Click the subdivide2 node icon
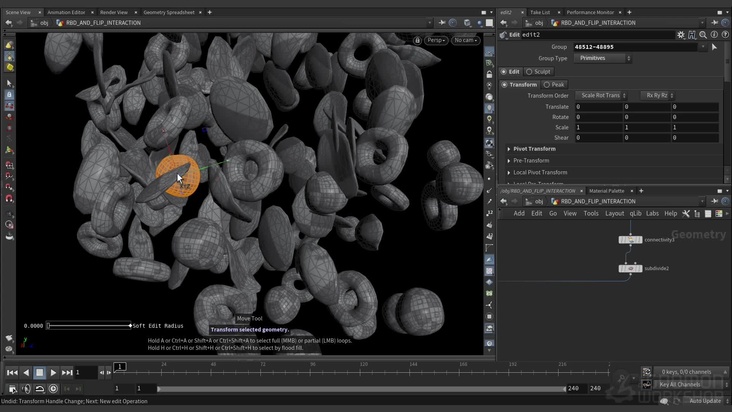Viewport: 732px width, 412px height. click(630, 268)
